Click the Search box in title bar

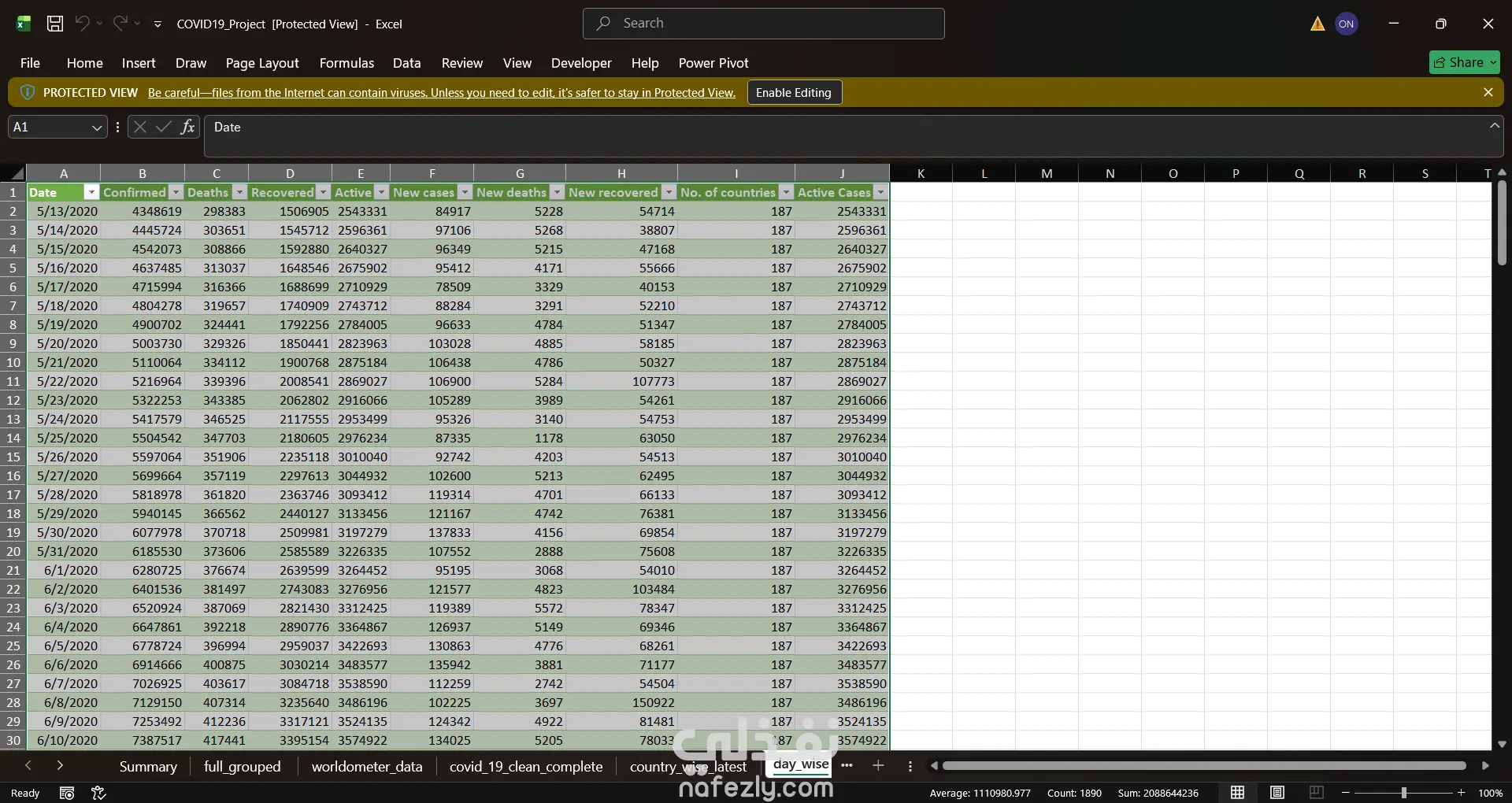tap(764, 24)
